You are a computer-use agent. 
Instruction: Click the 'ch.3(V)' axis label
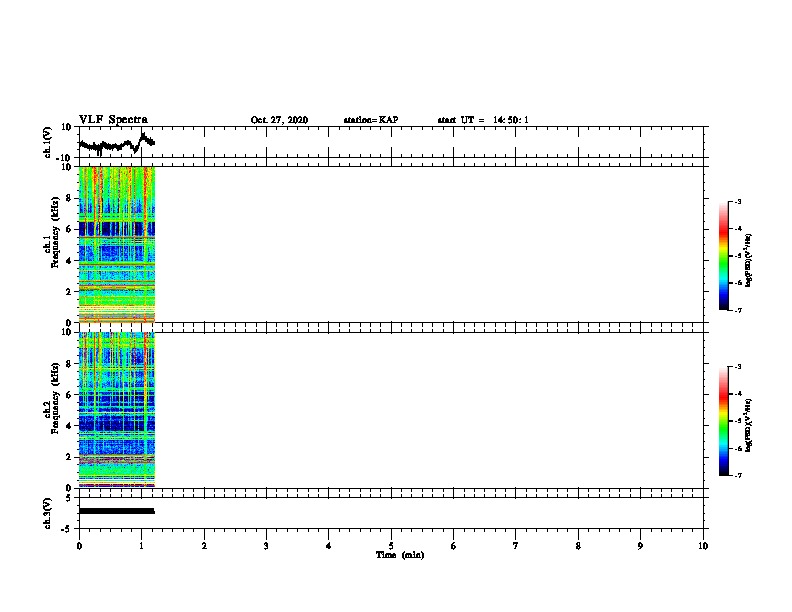47,514
